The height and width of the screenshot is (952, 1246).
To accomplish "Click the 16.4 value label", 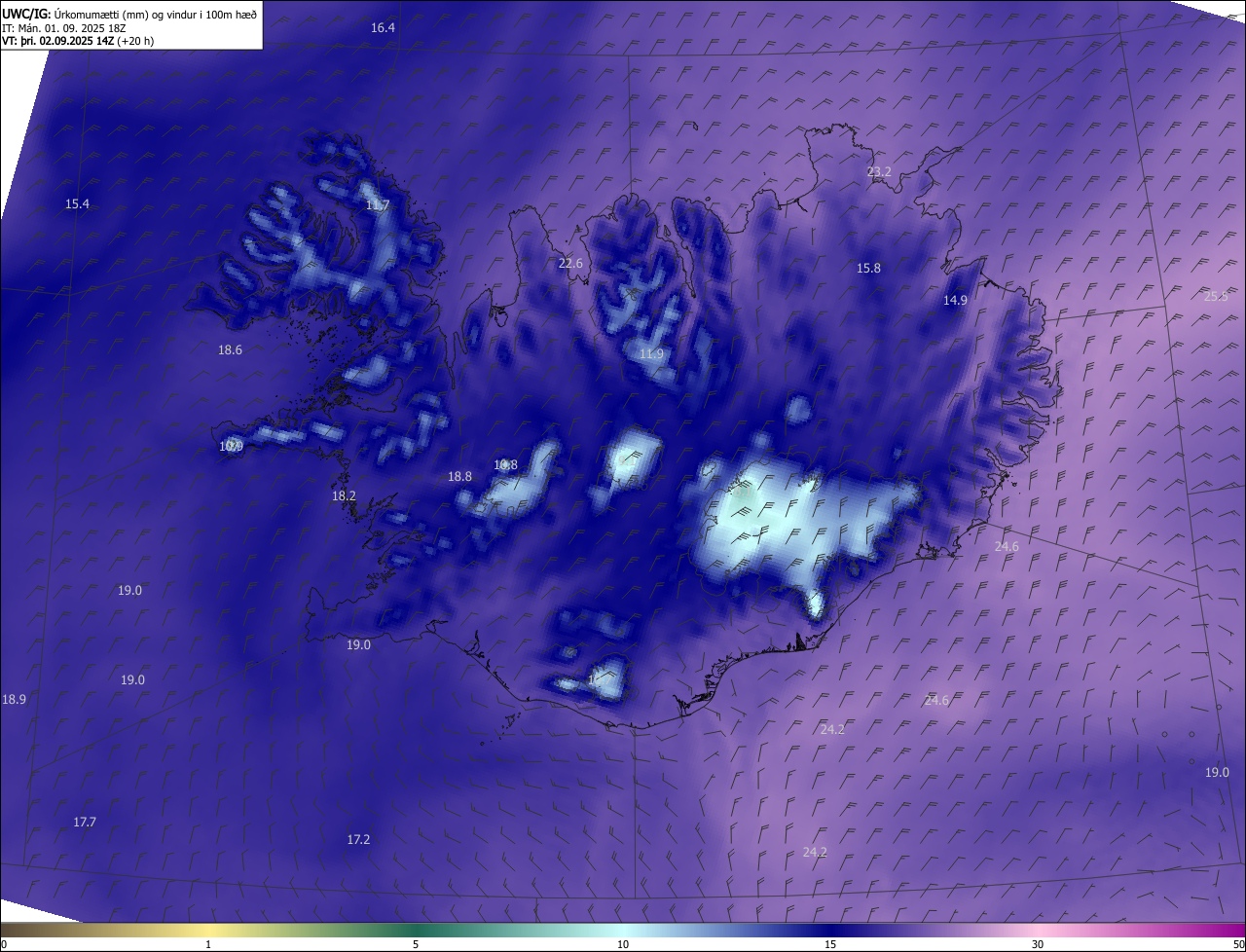I will click(383, 28).
